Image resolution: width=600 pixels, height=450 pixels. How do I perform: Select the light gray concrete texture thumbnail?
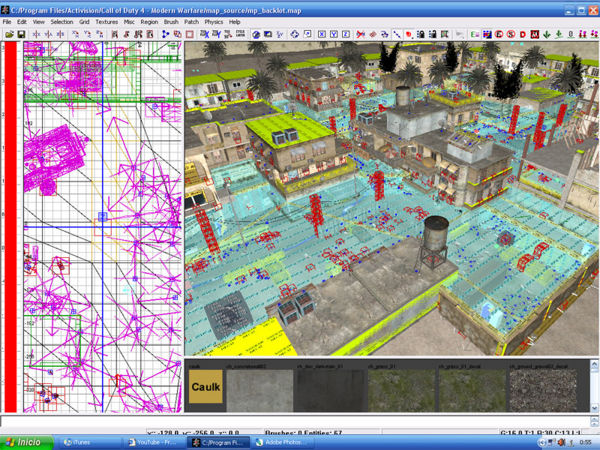pos(260,390)
